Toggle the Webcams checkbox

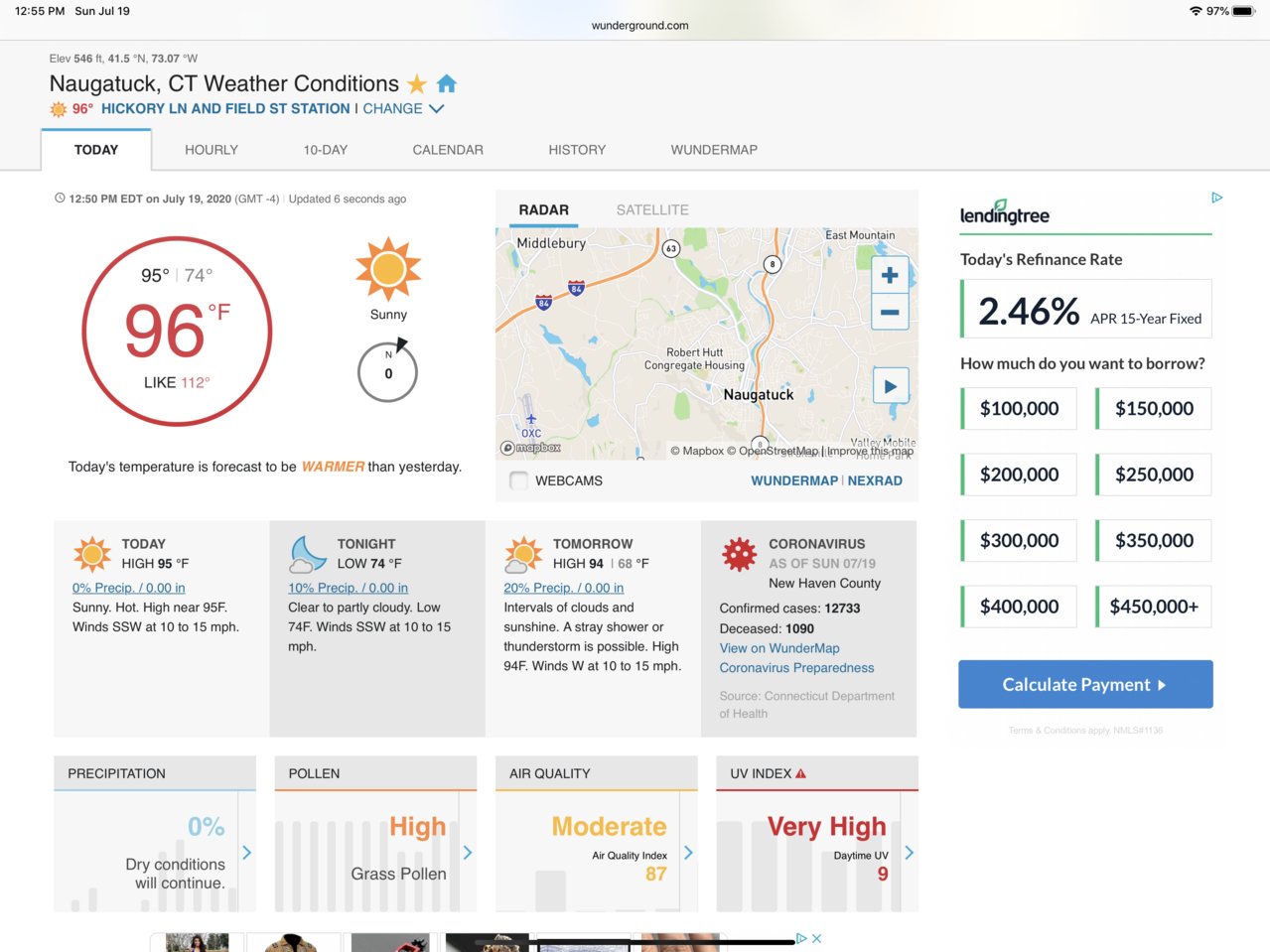click(x=518, y=480)
